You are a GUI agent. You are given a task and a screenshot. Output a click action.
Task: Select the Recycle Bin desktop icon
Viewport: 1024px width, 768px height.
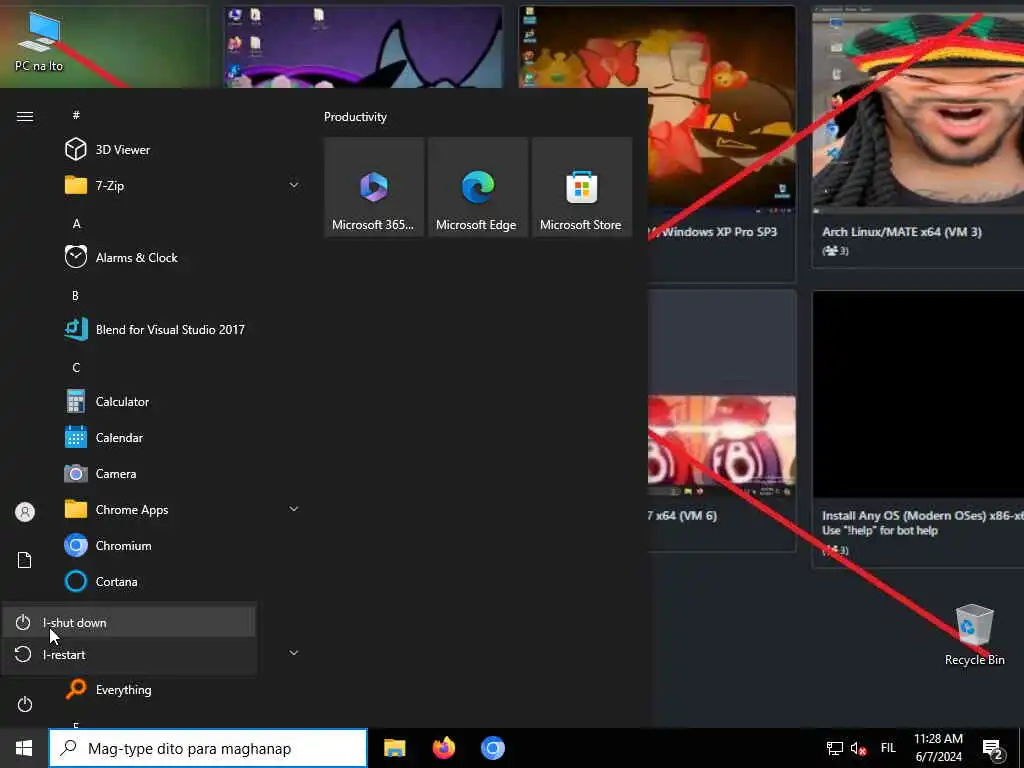974,635
